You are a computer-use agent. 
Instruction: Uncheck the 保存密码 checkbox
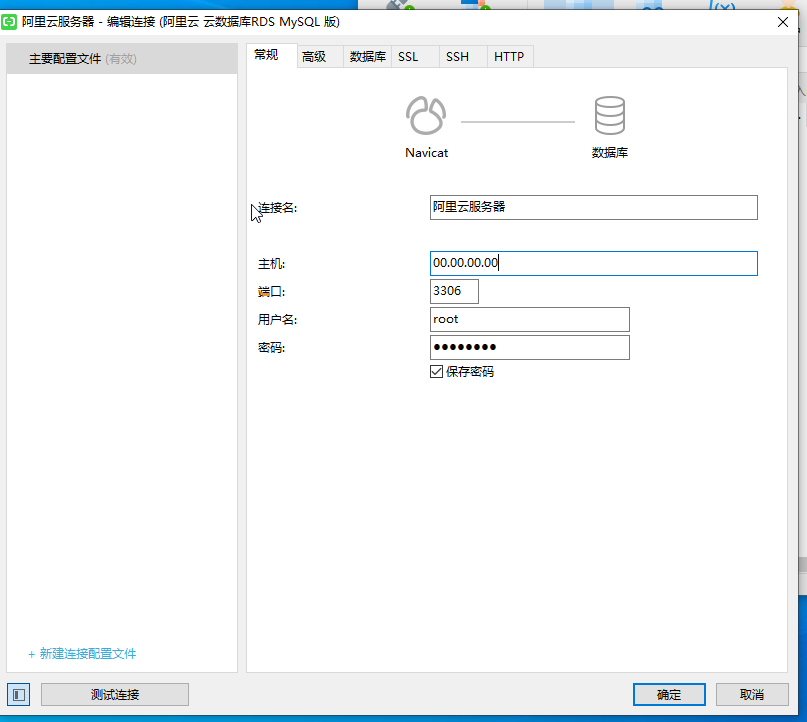click(x=436, y=372)
